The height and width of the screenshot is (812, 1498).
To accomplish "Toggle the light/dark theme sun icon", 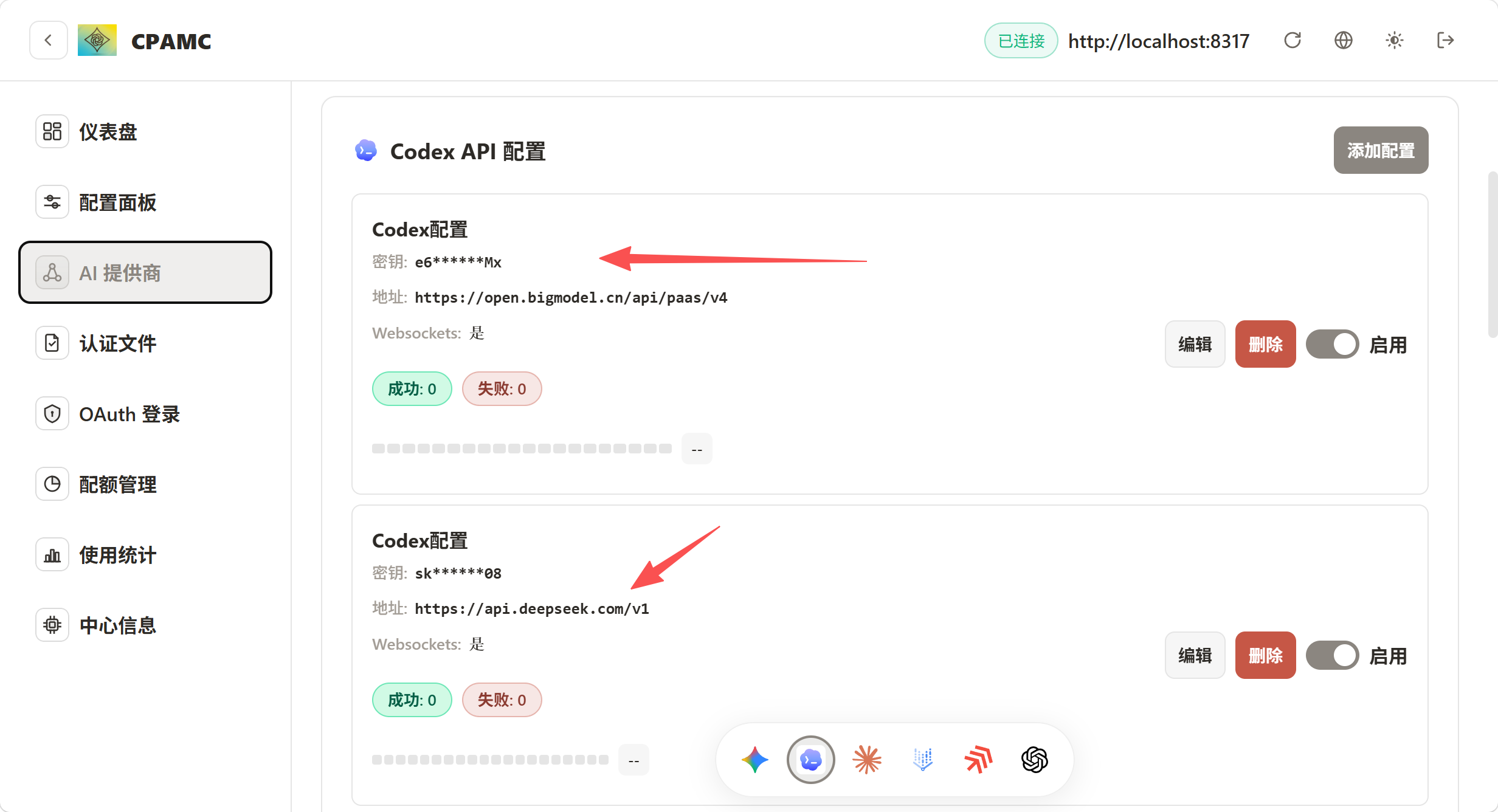I will [1395, 41].
